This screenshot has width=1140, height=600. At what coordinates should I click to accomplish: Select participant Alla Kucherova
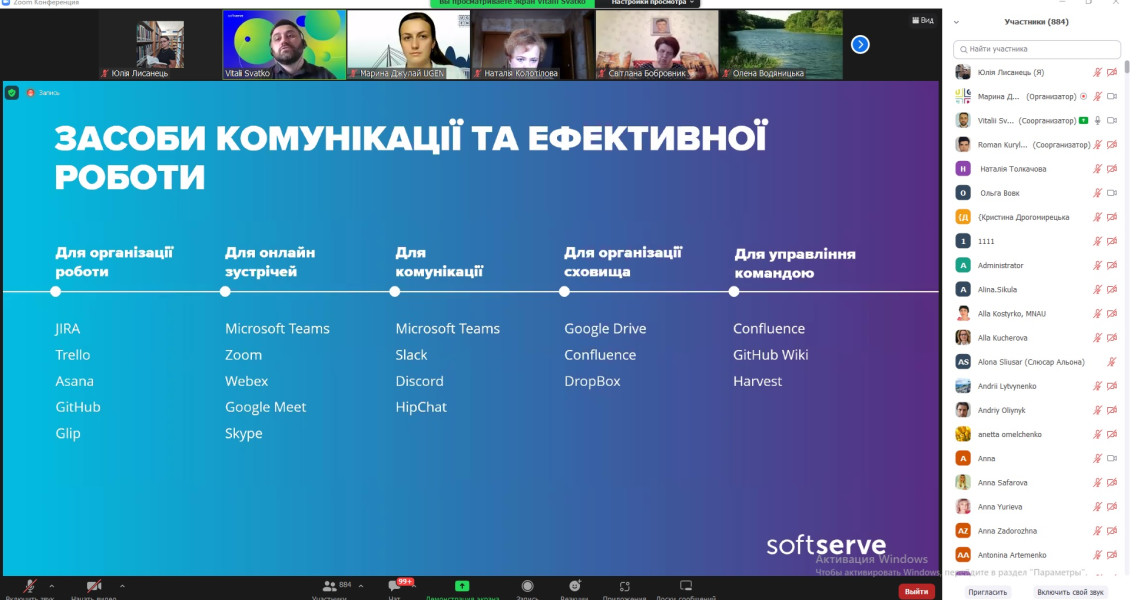pyautogui.click(x=1037, y=337)
